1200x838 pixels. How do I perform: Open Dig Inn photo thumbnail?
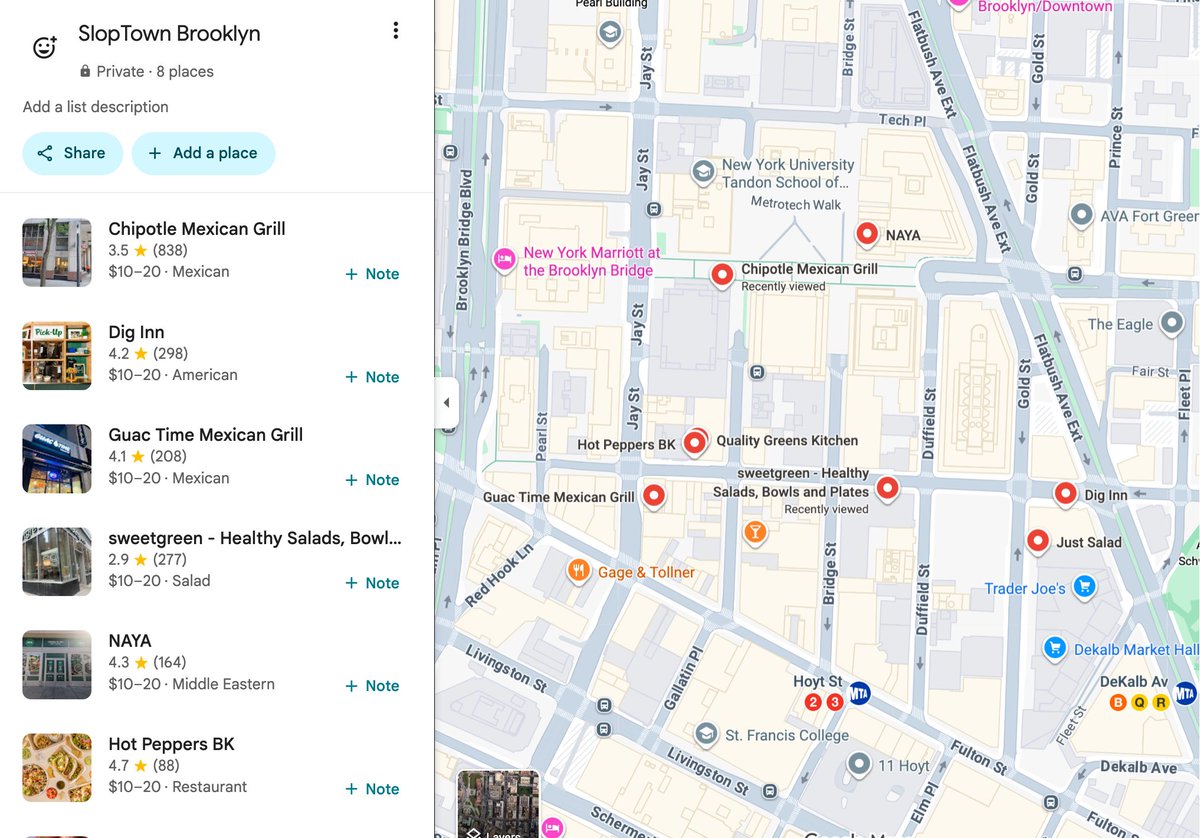(57, 356)
